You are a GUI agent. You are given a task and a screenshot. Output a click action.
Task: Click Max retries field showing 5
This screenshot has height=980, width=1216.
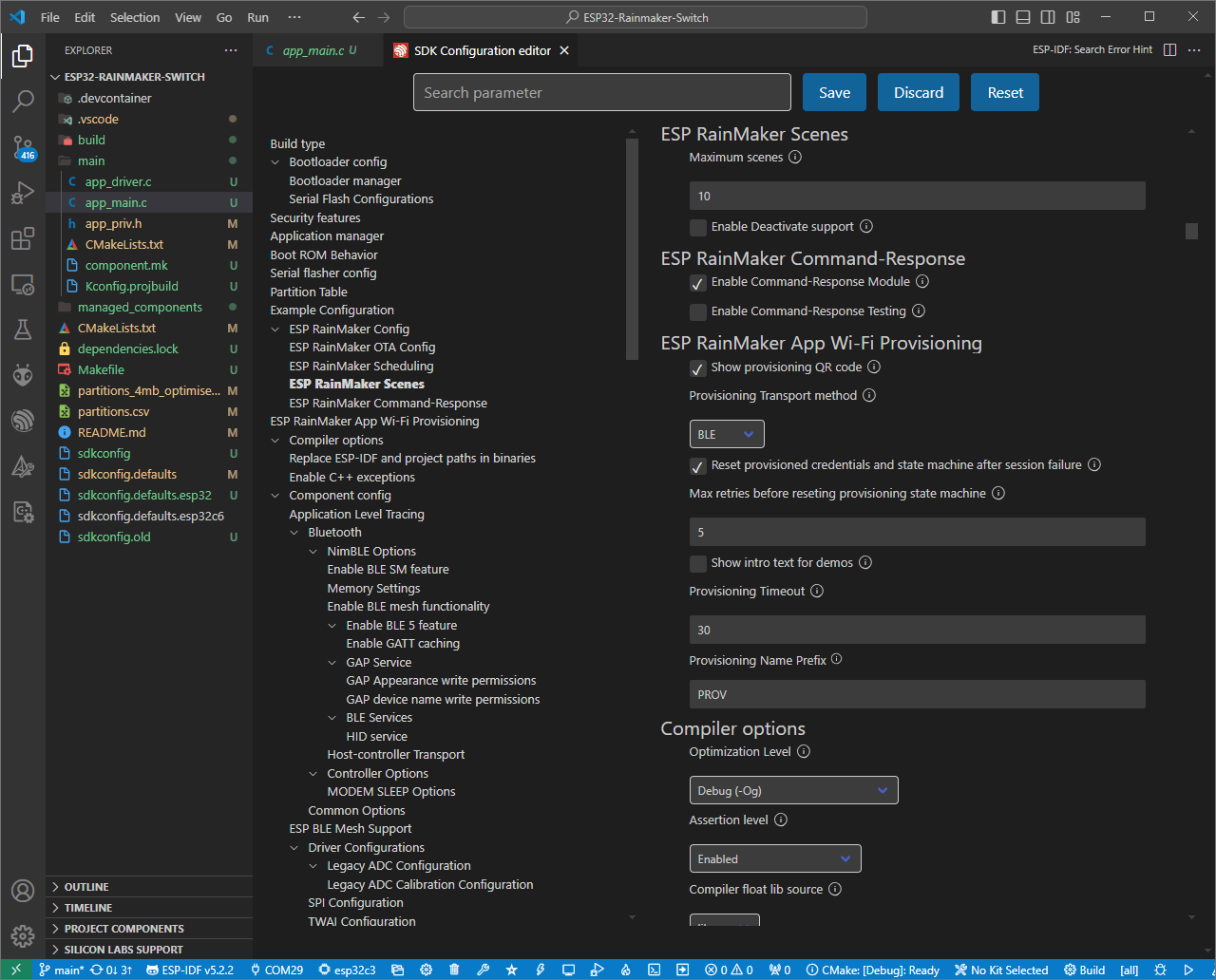918,532
